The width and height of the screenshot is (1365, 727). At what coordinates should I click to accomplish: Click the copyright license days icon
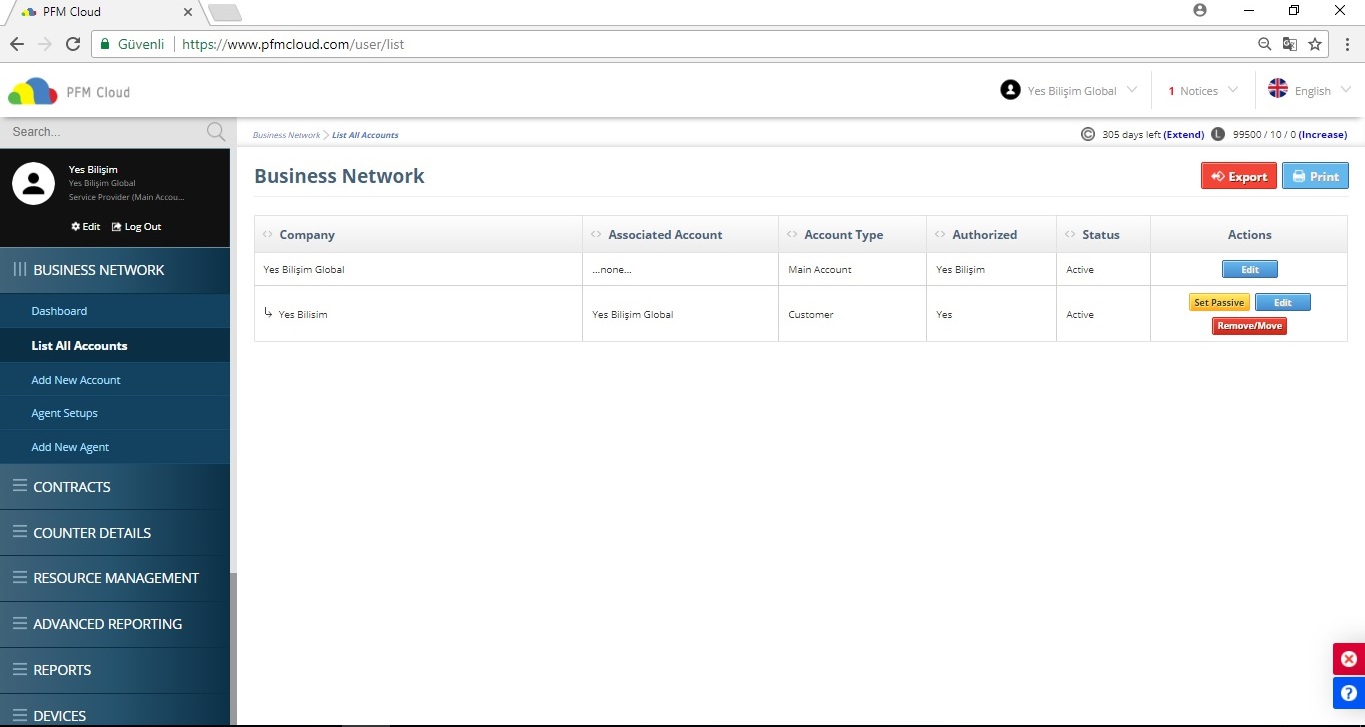(1088, 134)
